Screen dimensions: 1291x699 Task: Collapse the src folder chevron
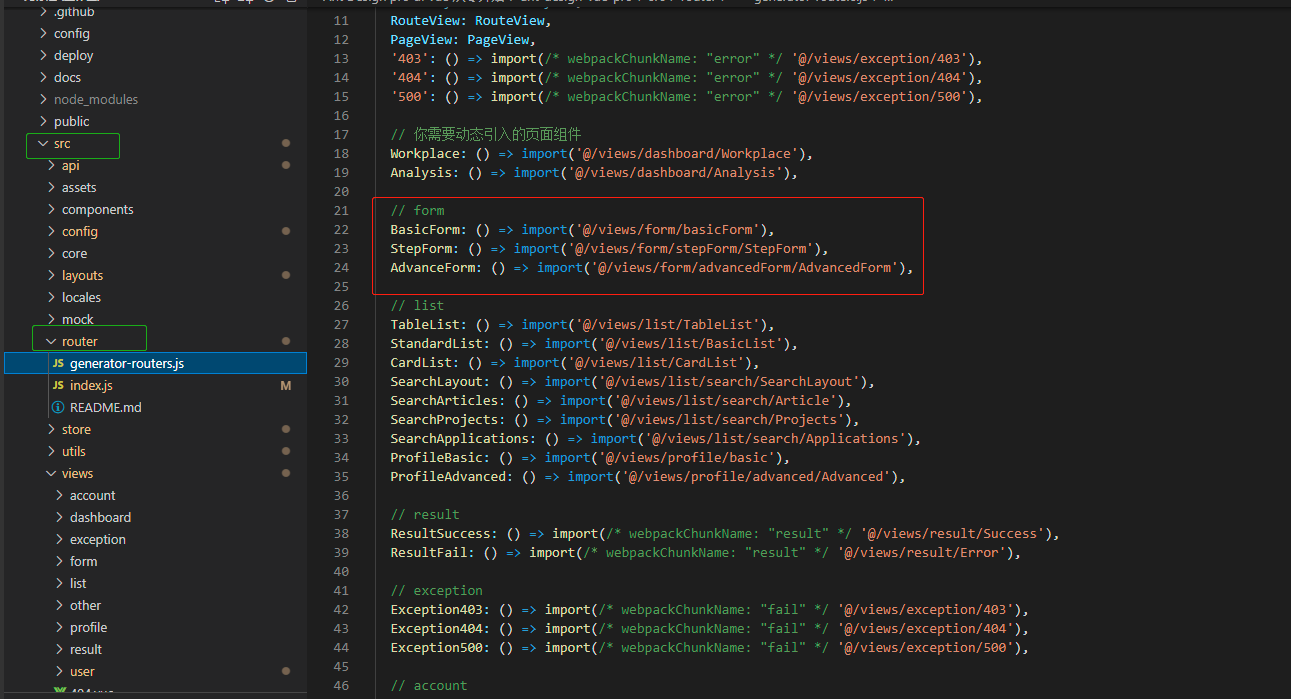click(43, 143)
